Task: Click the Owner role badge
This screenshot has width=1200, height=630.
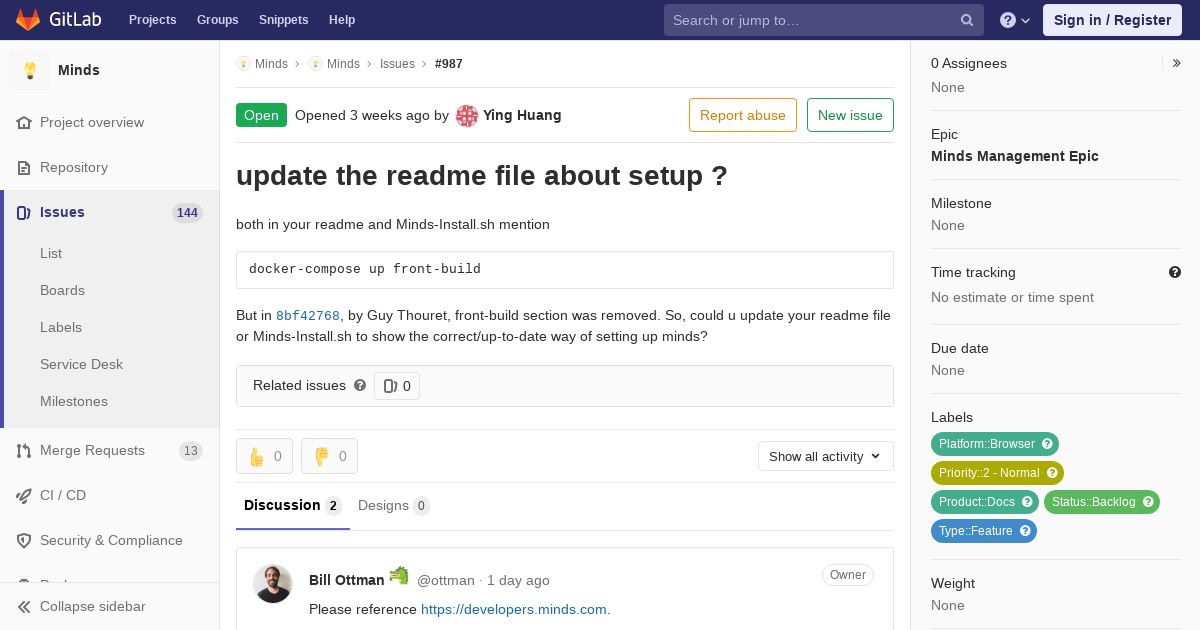Action: coord(848,575)
